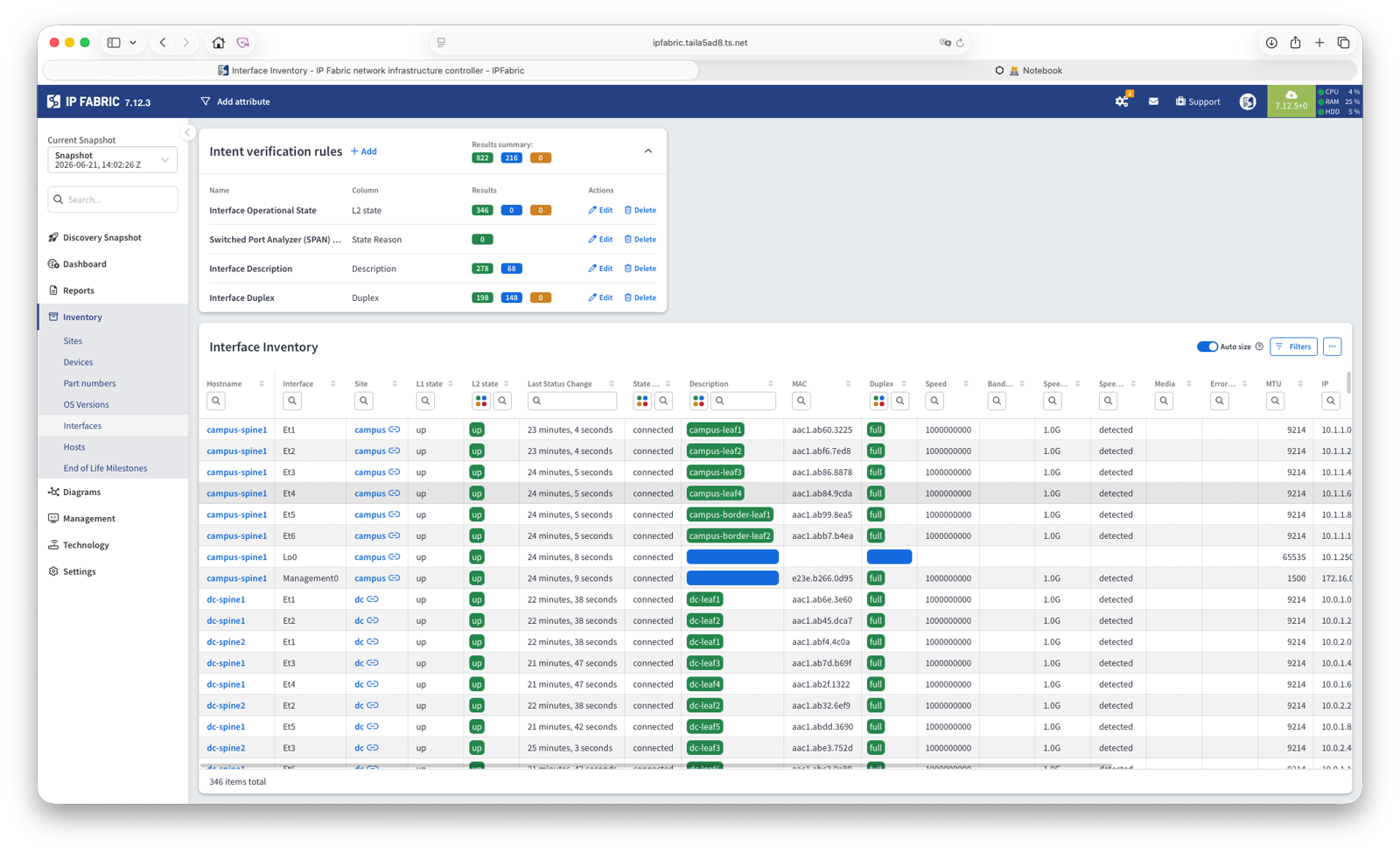Click the sidebar Search input field
The image size is (1400, 853).
(x=113, y=199)
